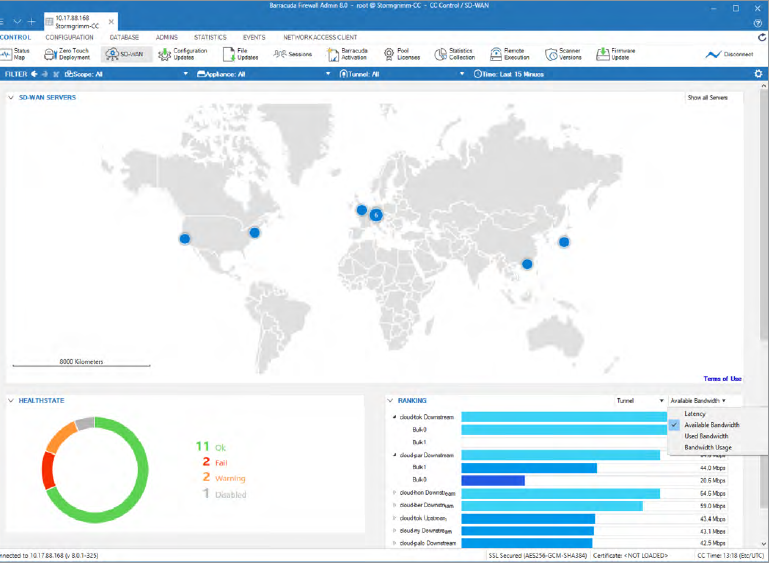Expand cloud-tok Upstream tree row
The height and width of the screenshot is (563, 770).
click(394, 518)
